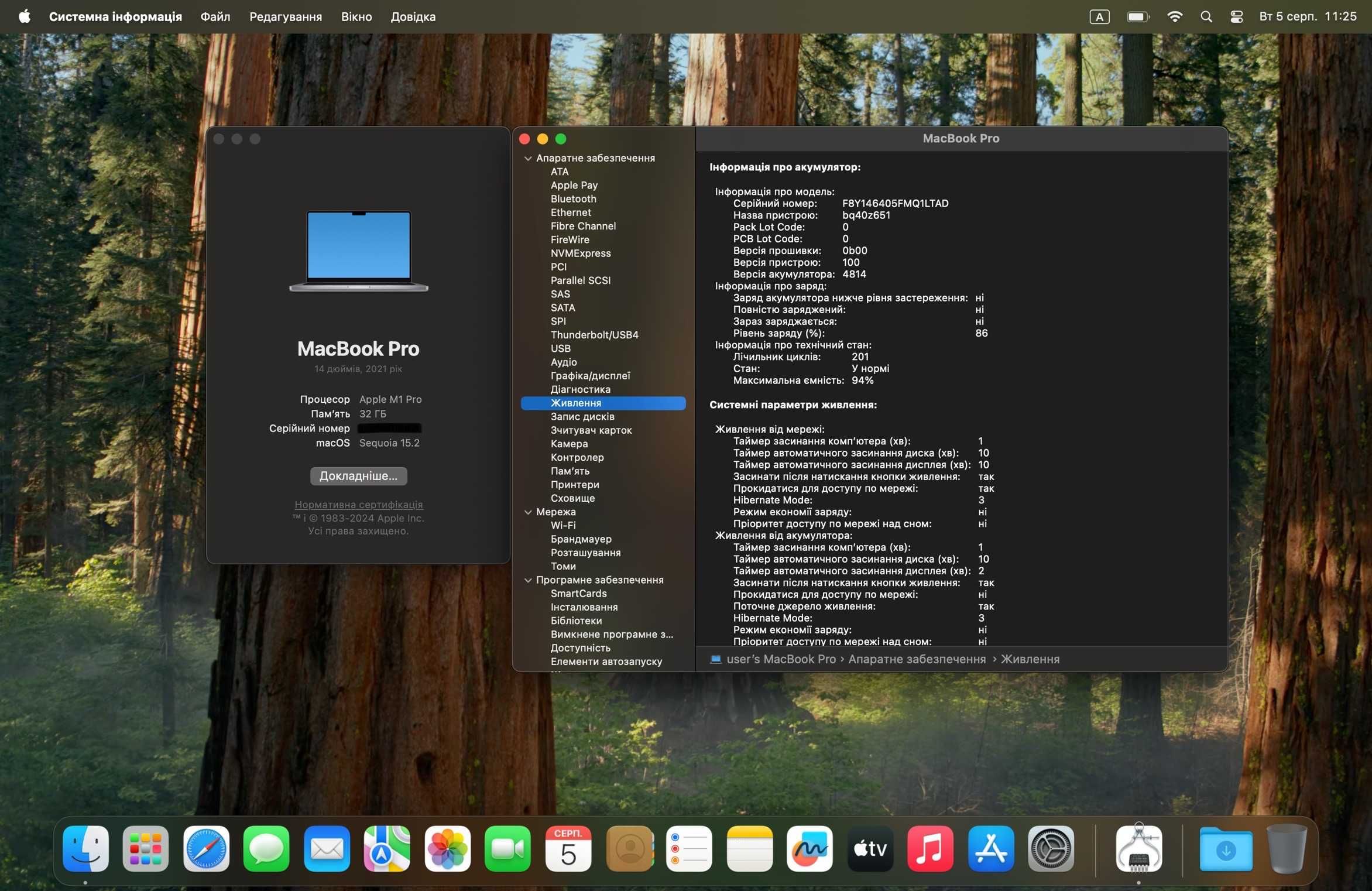Viewport: 1372px width, 891px height.
Task: Open Freeform app in the Dock
Action: (810, 848)
